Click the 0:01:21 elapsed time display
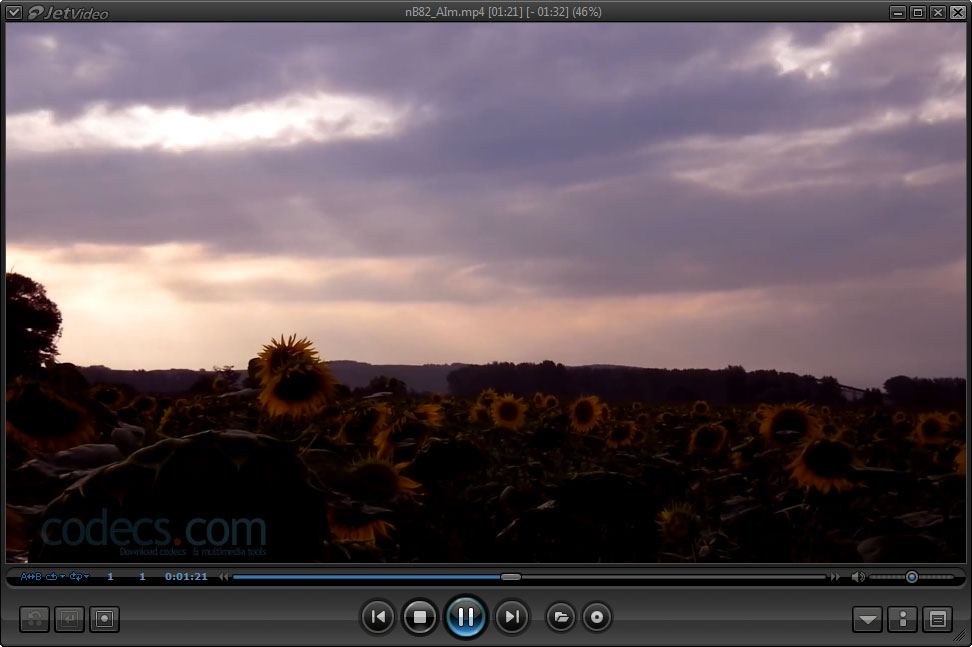The image size is (972, 647). [x=186, y=576]
